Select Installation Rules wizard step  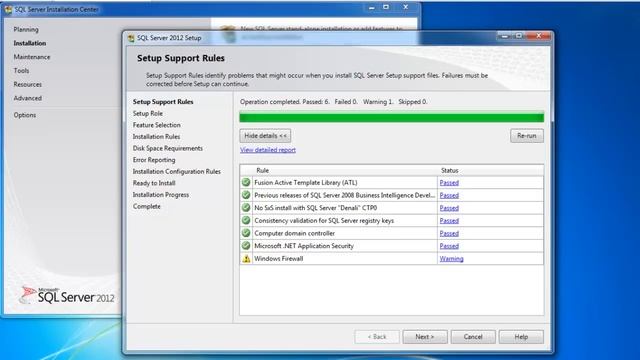156,137
